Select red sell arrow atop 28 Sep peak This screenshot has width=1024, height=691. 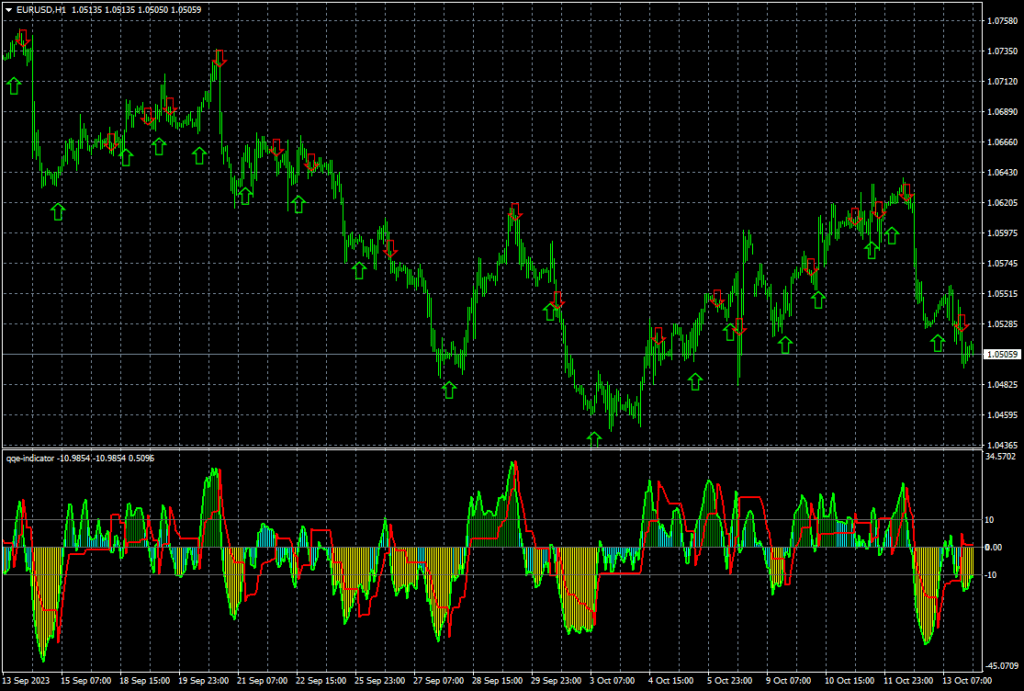coord(515,212)
